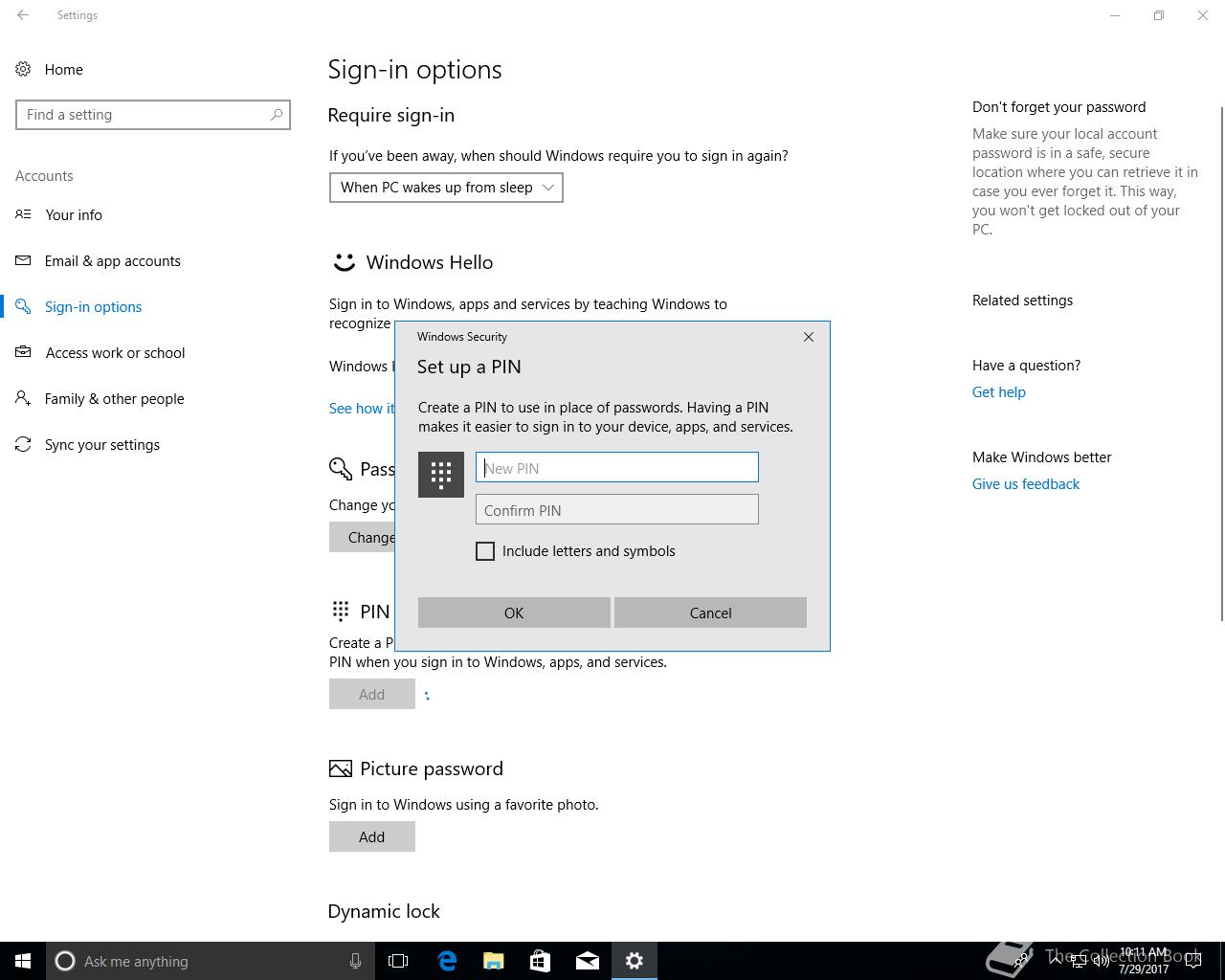Go to Email & app accounts
Viewport: 1225px width, 980px height.
112,260
